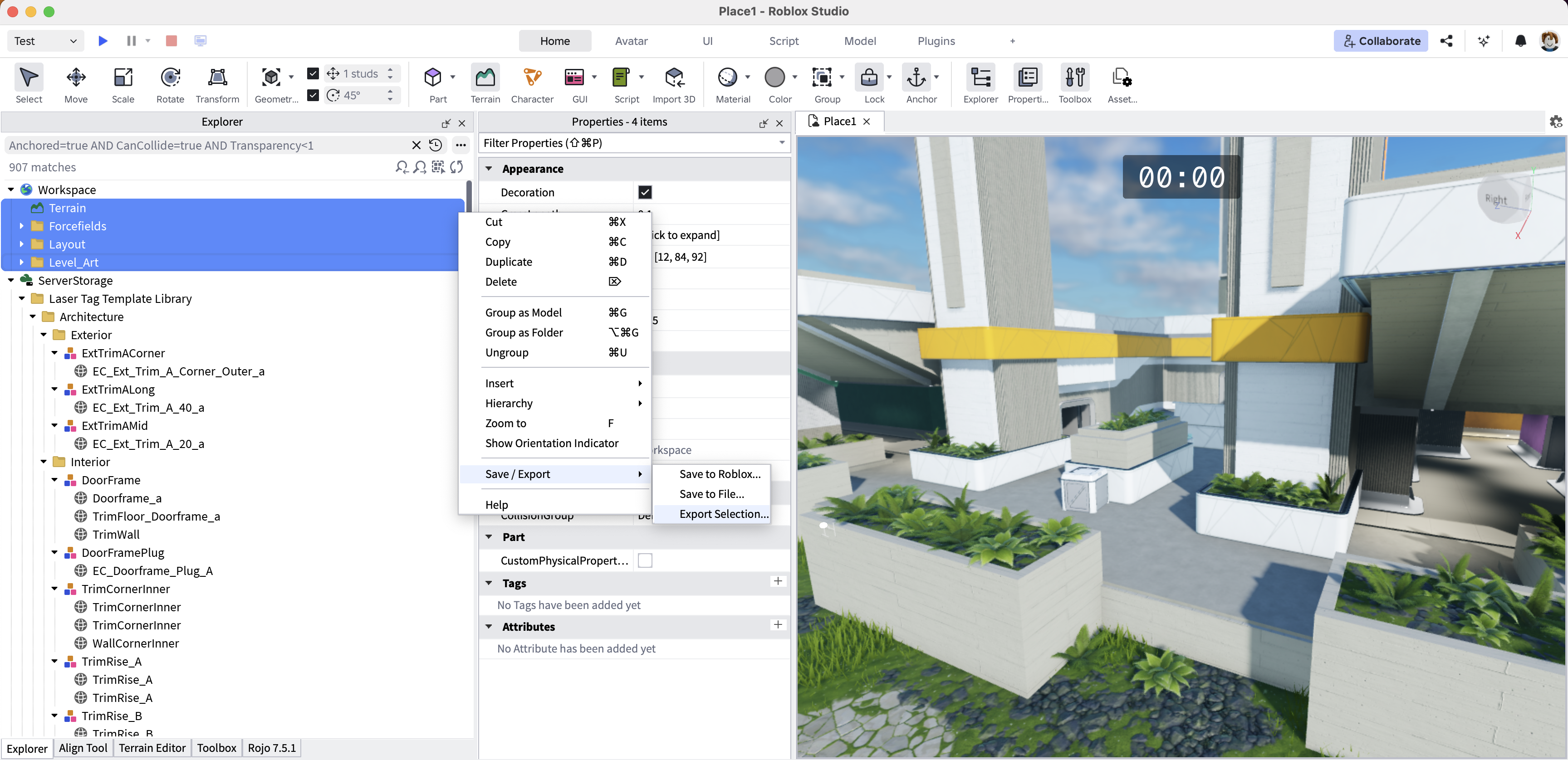
Task: Open the Rojo 7.5.1 bottom tab
Action: tap(271, 748)
